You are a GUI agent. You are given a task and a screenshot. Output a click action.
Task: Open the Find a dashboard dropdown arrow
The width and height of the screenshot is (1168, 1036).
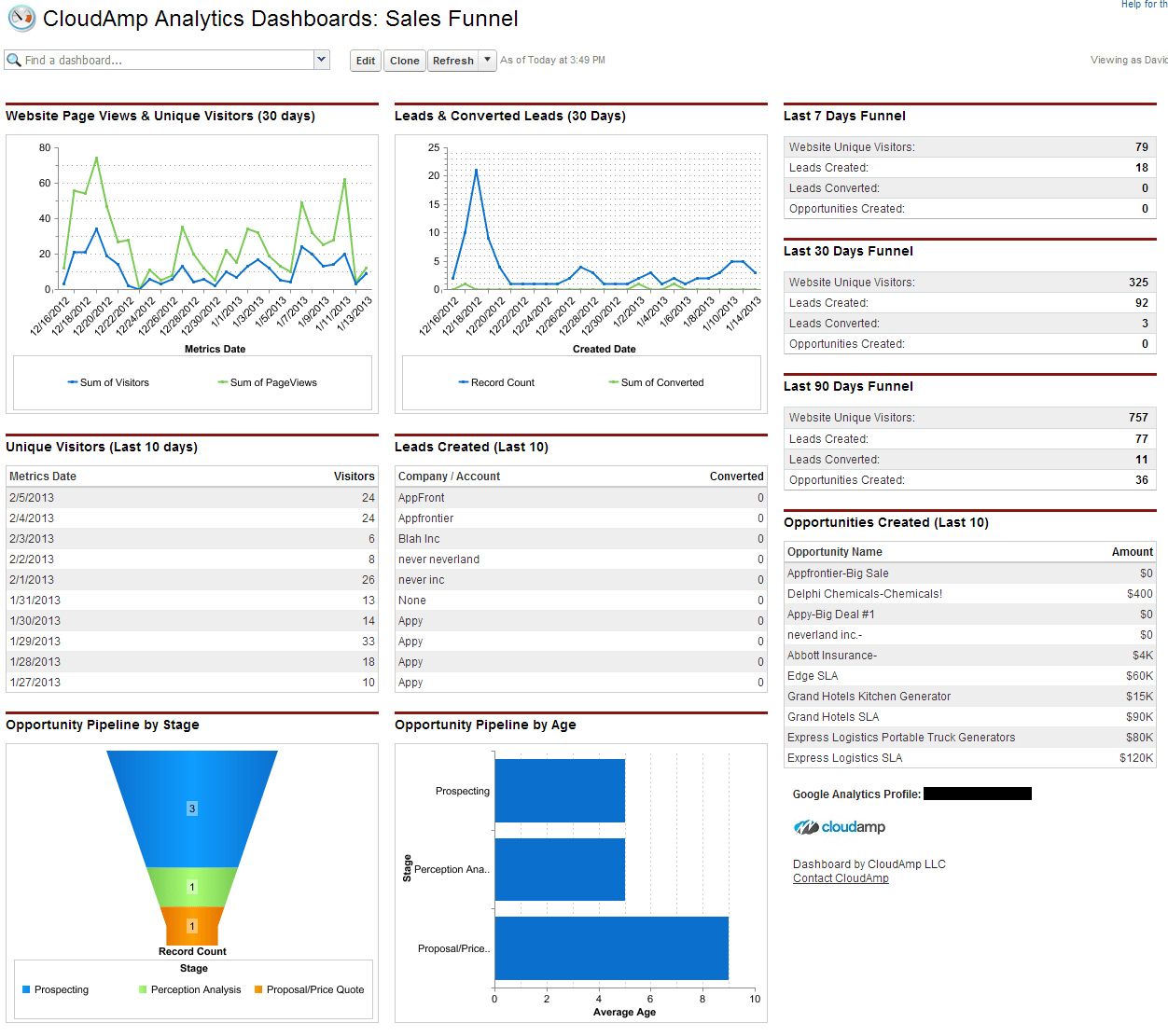321,60
